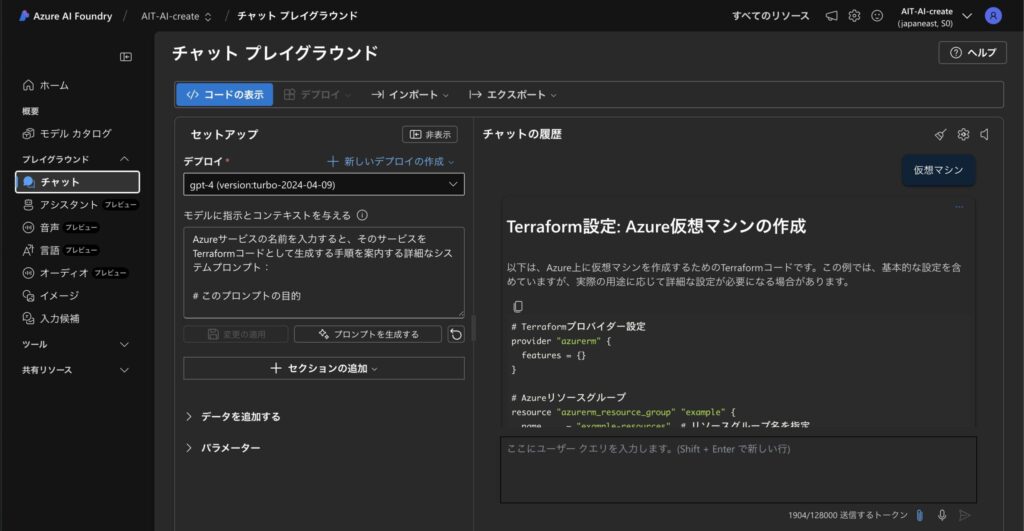Open the feedback smiley icon
The height and width of the screenshot is (531, 1024).
877,16
